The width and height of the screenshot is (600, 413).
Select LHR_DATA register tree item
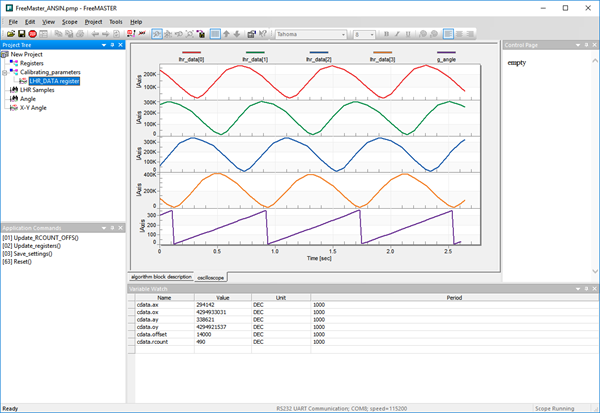tap(54, 81)
